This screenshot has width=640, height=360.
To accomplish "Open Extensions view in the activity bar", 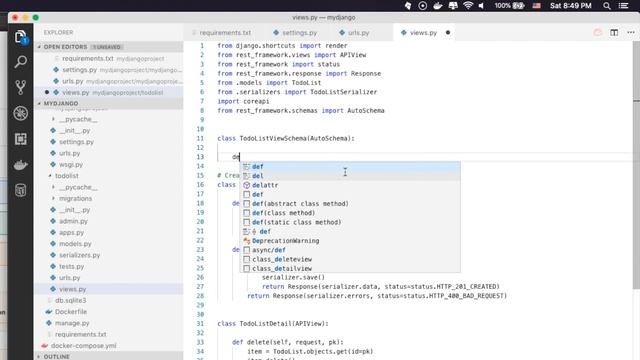I will [21, 139].
